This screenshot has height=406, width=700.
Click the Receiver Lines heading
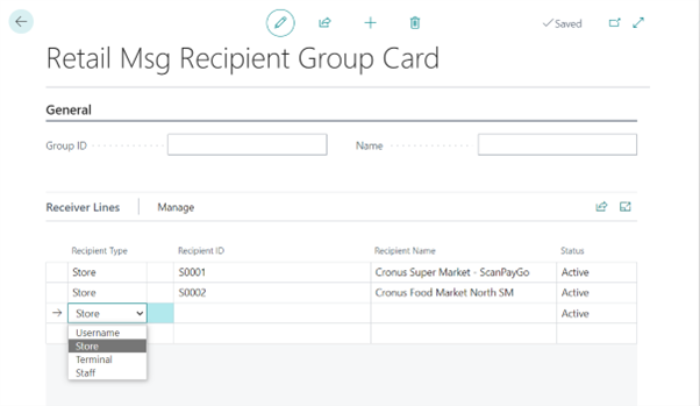83,208
